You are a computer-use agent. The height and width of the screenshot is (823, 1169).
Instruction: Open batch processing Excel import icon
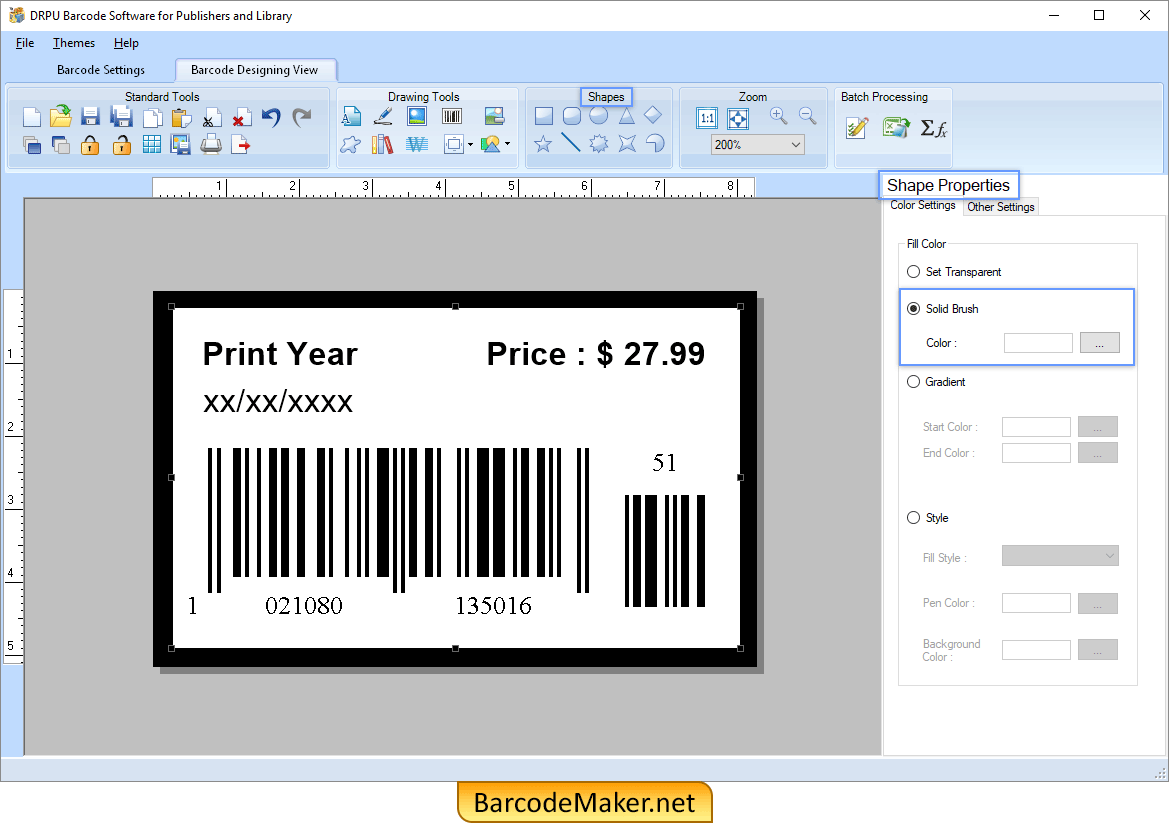[x=895, y=127]
